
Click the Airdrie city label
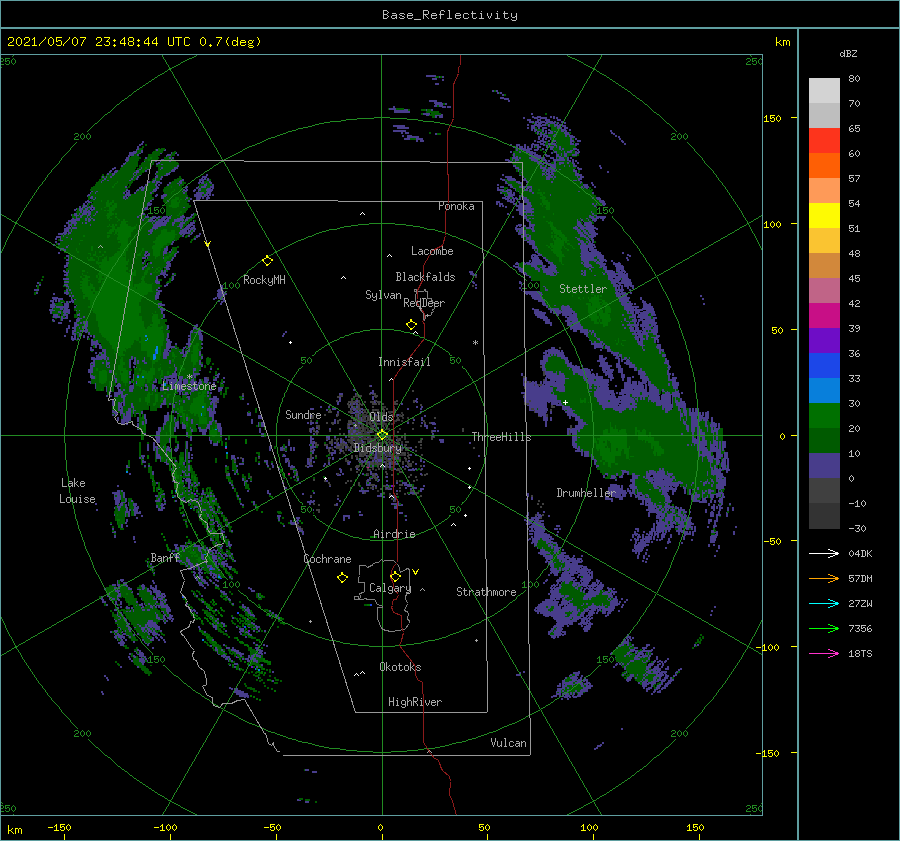(x=394, y=534)
